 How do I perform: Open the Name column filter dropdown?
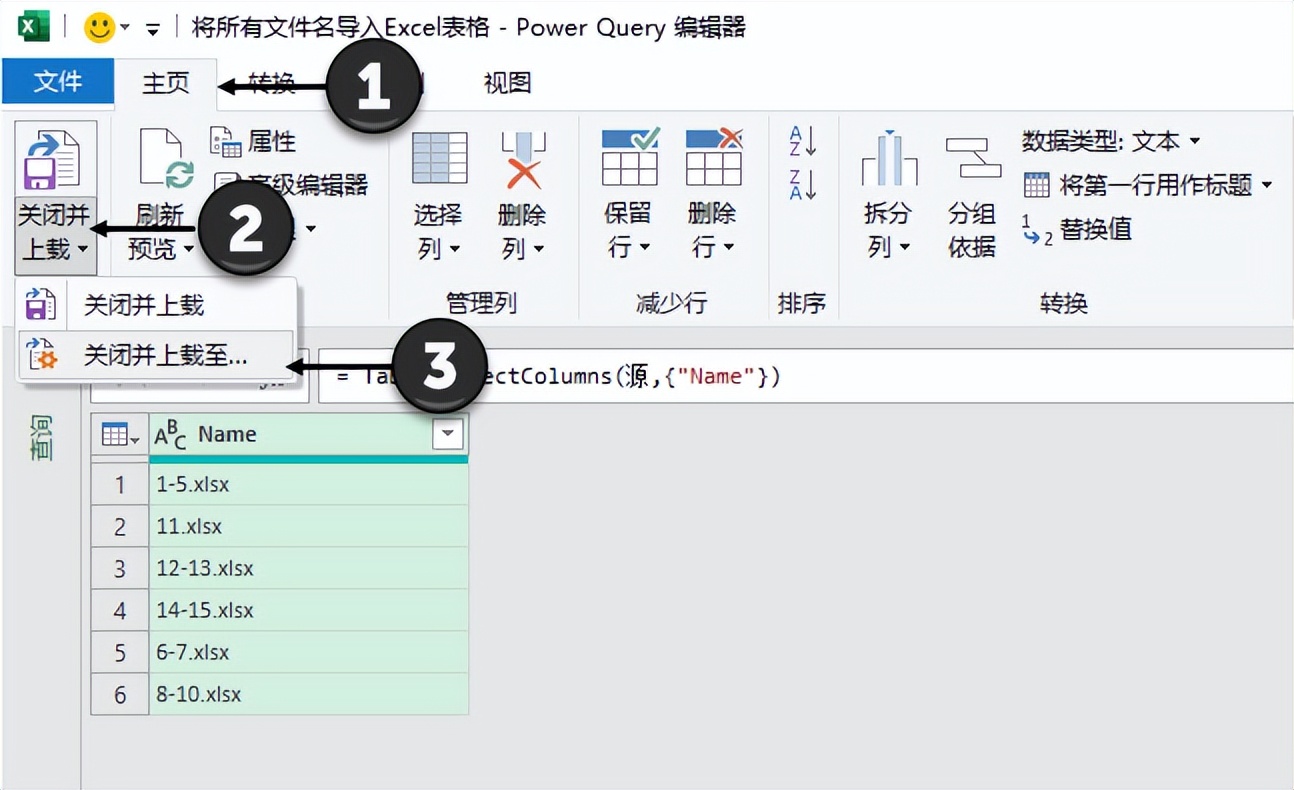[x=448, y=434]
